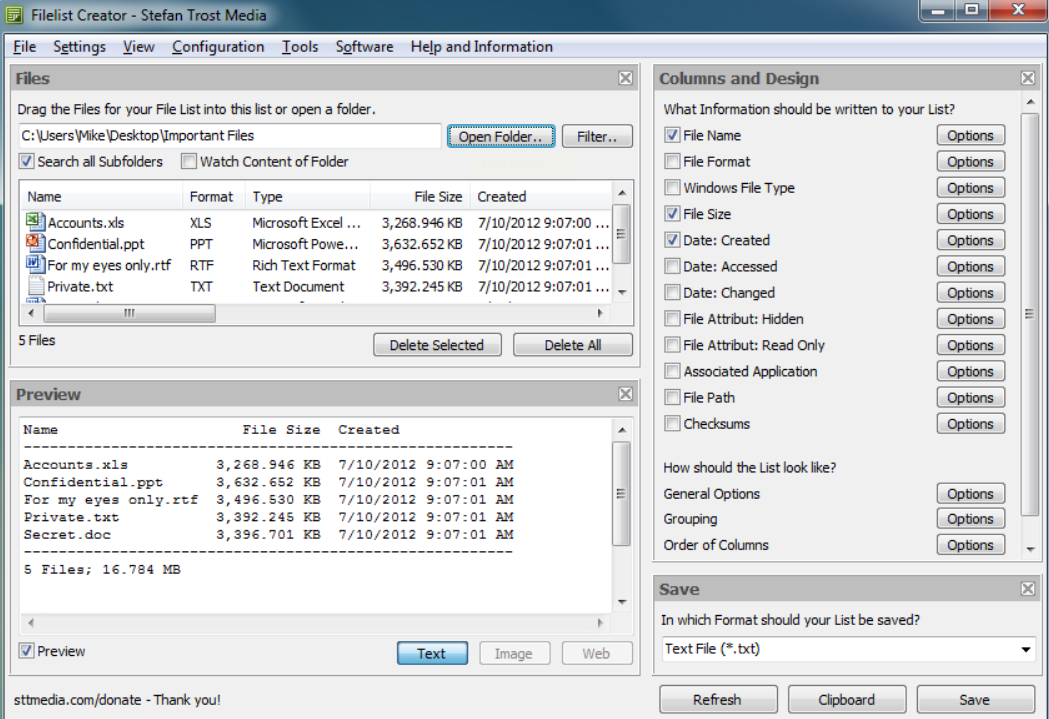The width and height of the screenshot is (1049, 719).
Task: Open the save format dropdown
Action: [1025, 649]
